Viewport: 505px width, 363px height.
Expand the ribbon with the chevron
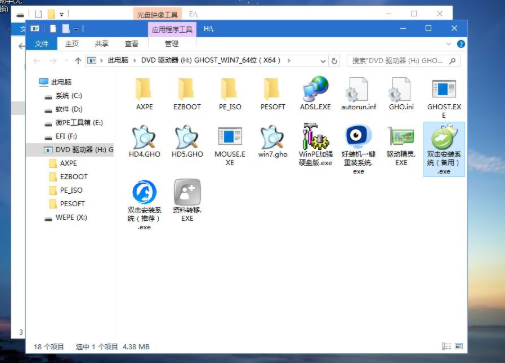[449, 44]
